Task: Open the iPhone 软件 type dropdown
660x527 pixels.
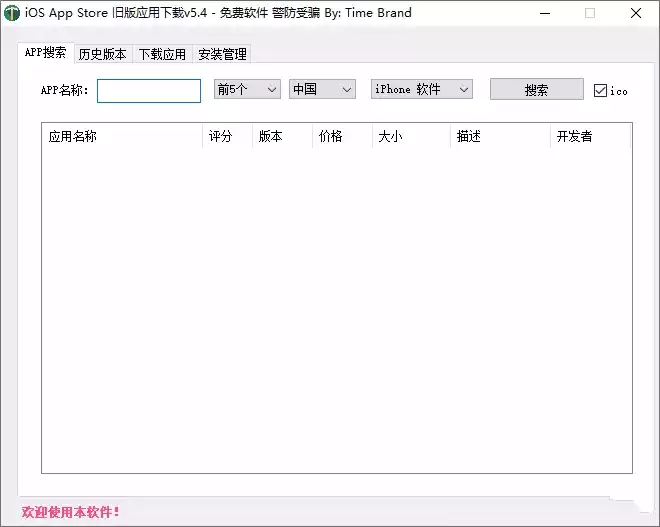Action: pyautogui.click(x=422, y=89)
